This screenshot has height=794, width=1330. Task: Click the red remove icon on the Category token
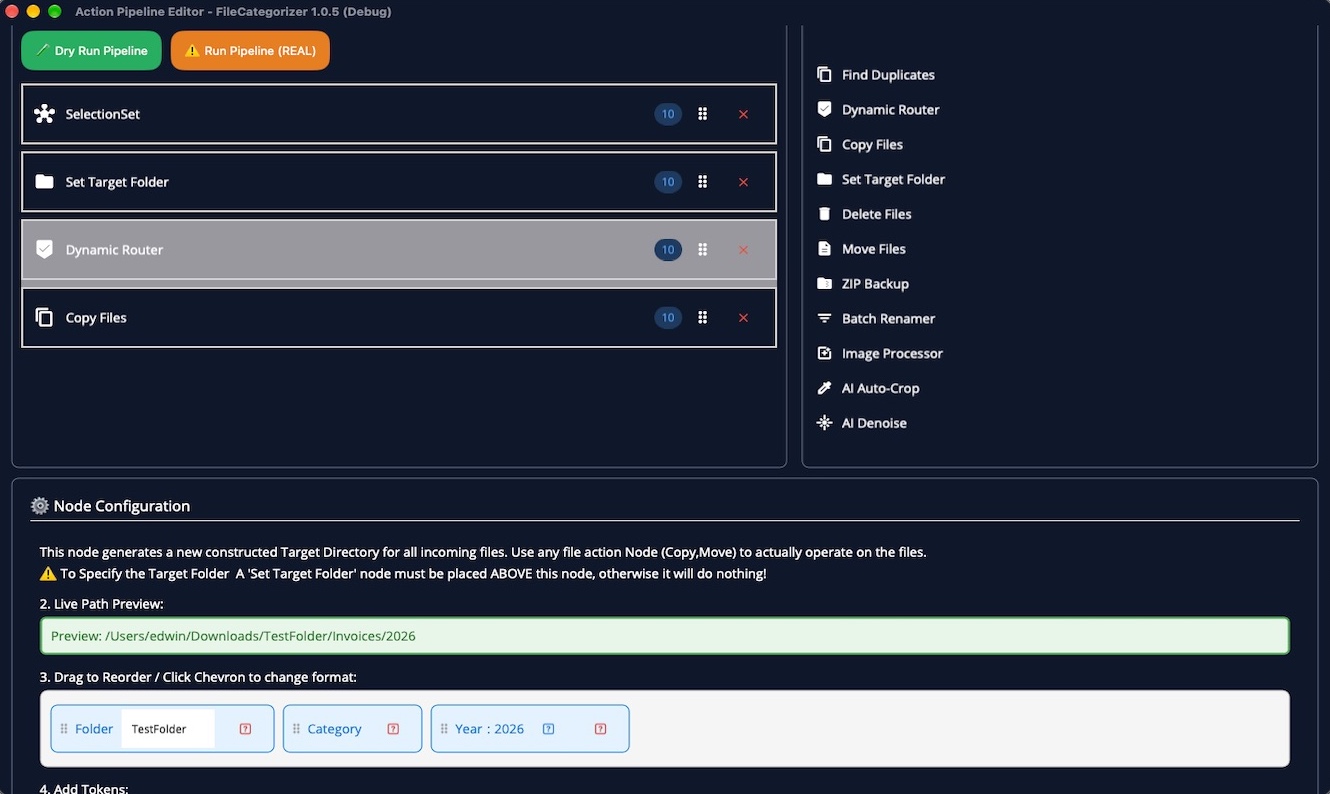coord(393,729)
